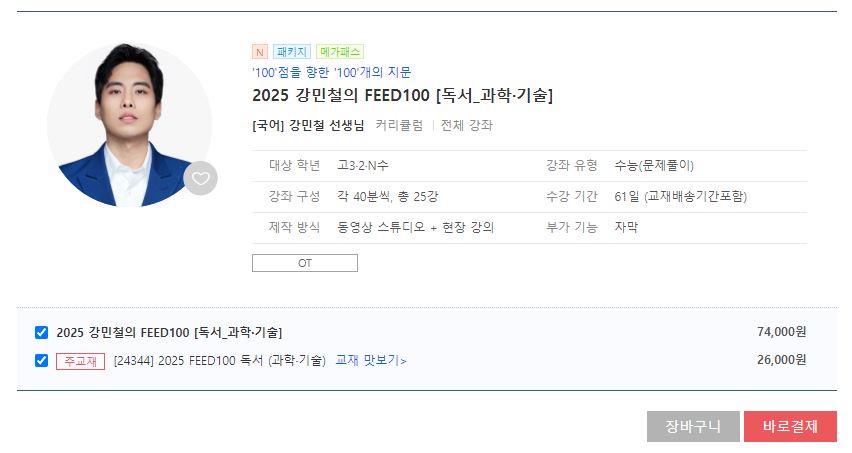Open the 2025 강민철의 FEED100 course title

[x=402, y=95]
